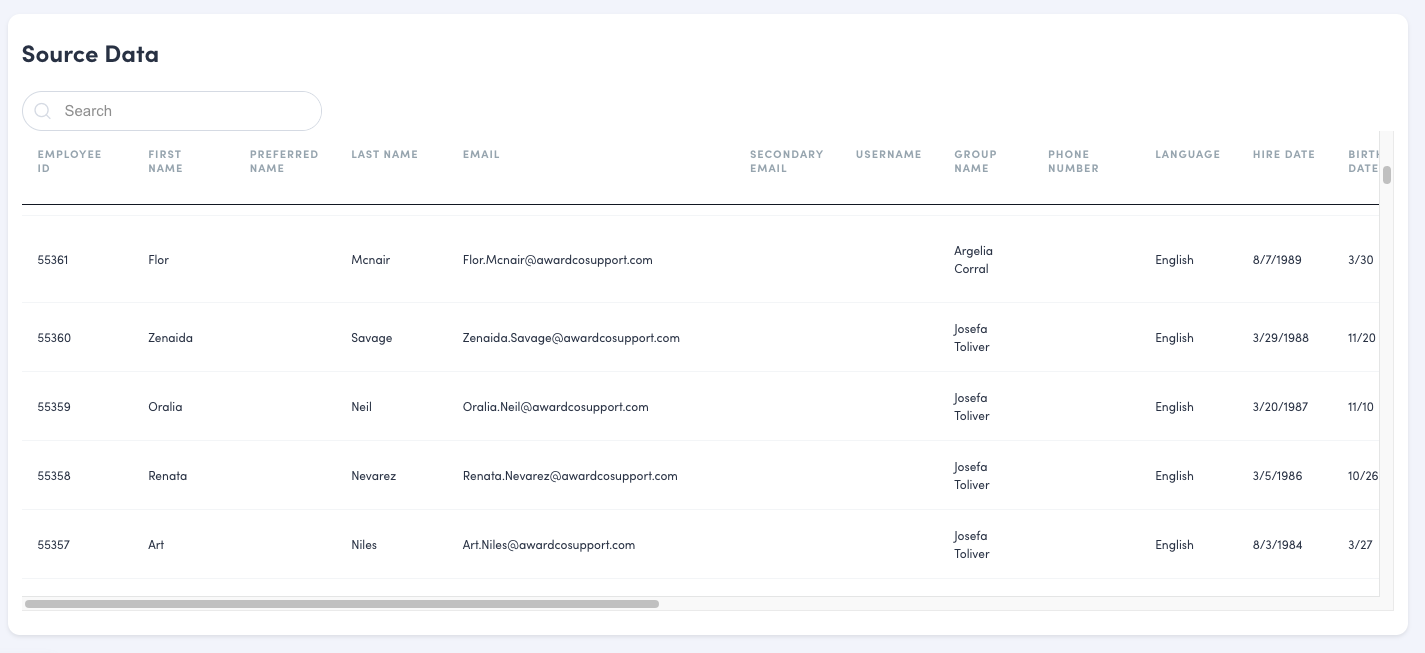Click Argelia Corral group name cell

tap(973, 260)
